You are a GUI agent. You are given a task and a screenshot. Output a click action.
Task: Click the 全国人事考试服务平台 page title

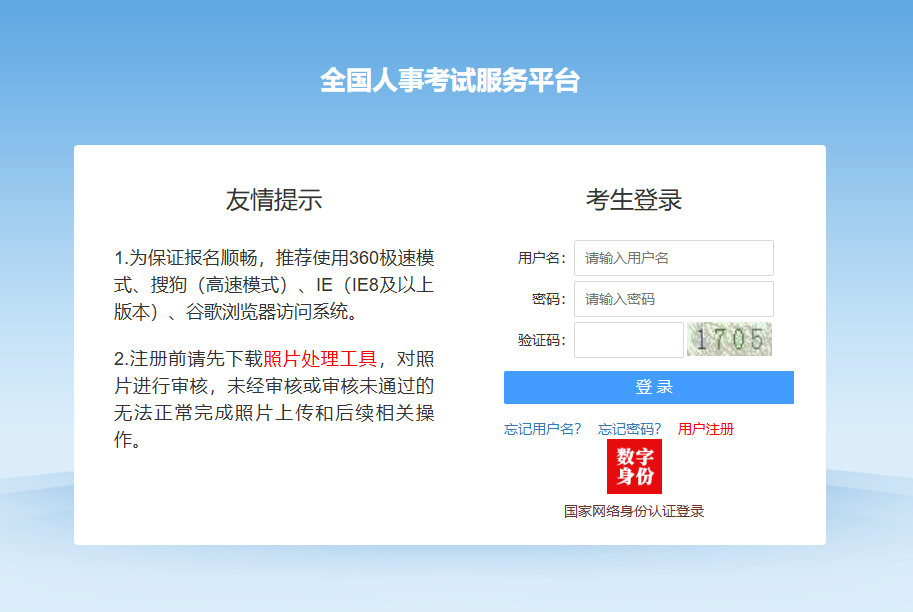450,80
